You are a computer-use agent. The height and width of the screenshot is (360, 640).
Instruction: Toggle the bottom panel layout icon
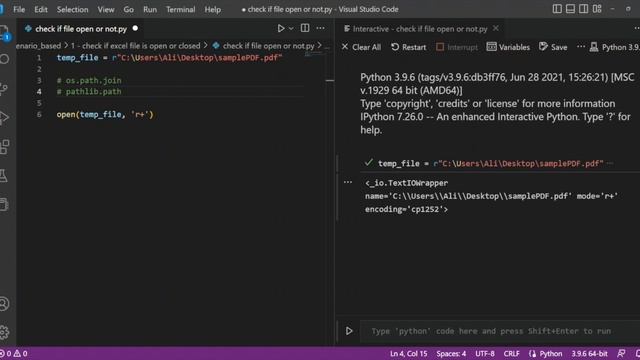pyautogui.click(x=570, y=9)
